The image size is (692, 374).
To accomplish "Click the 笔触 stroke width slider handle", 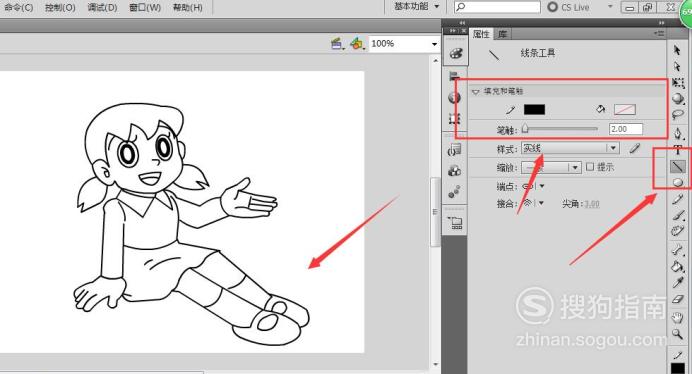I will [525, 128].
